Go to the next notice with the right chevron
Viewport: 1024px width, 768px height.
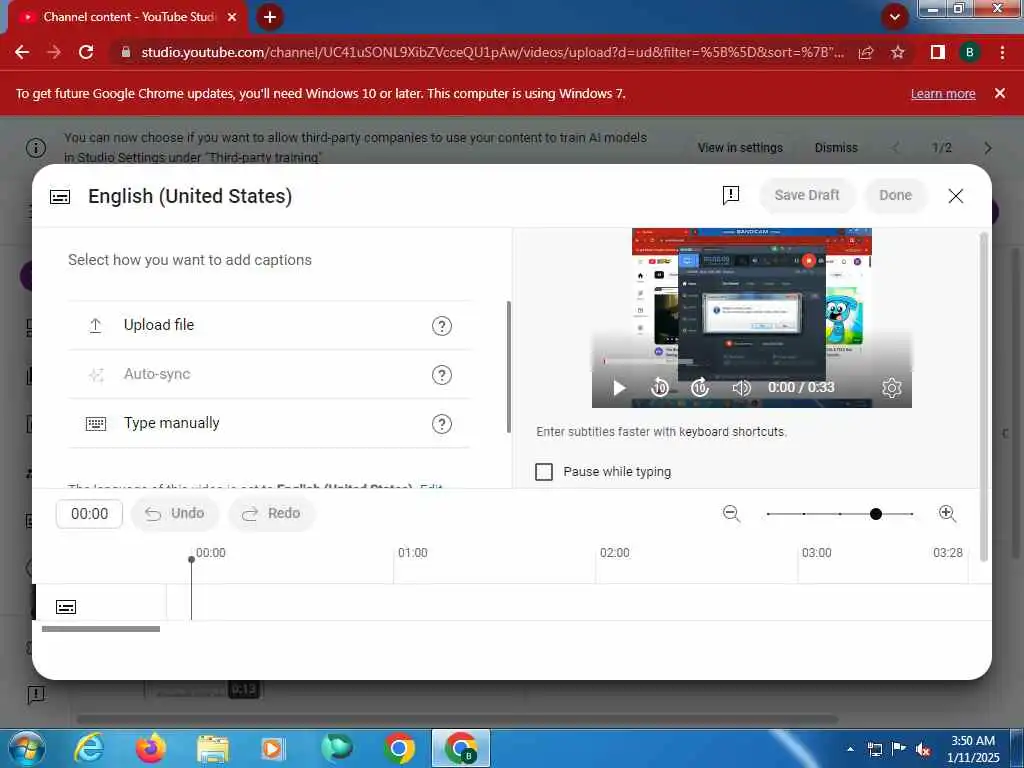click(x=987, y=148)
